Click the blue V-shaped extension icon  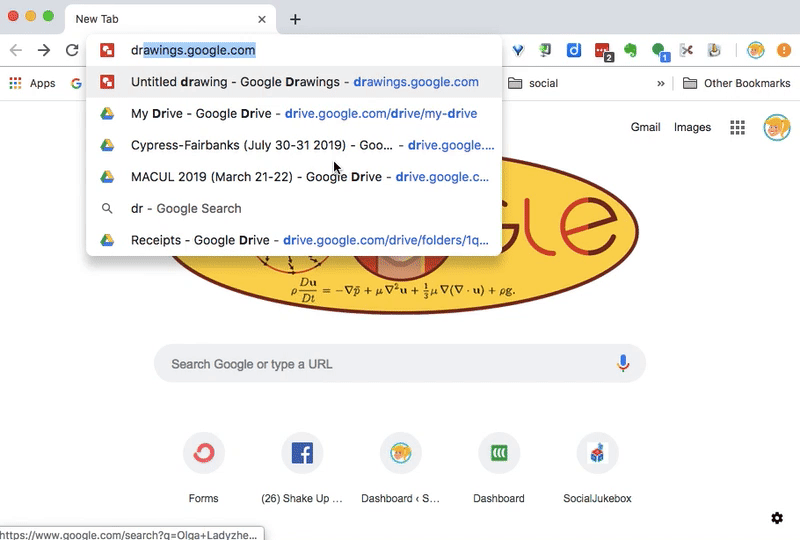(518, 50)
